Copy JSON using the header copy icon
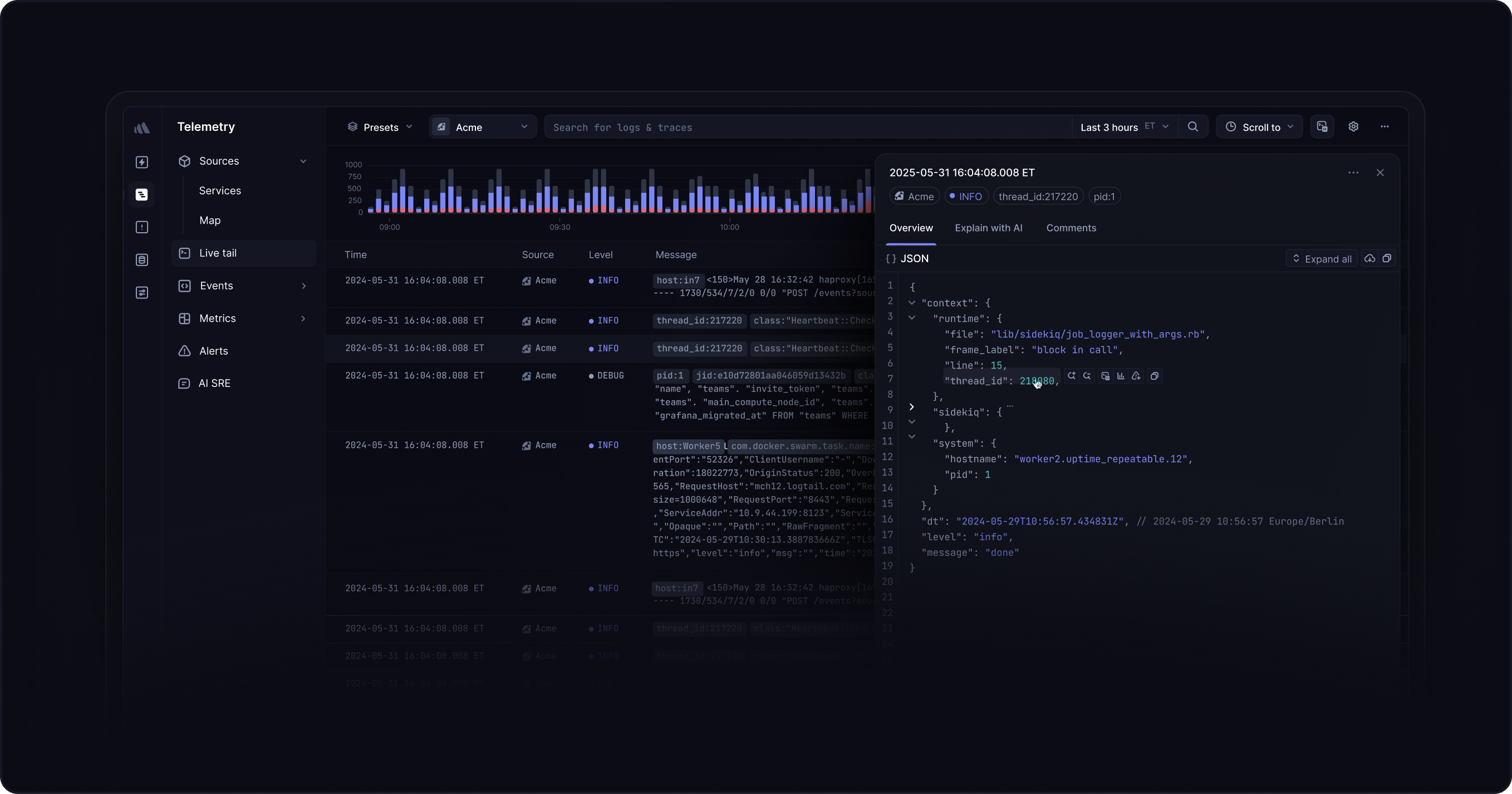 point(1387,258)
